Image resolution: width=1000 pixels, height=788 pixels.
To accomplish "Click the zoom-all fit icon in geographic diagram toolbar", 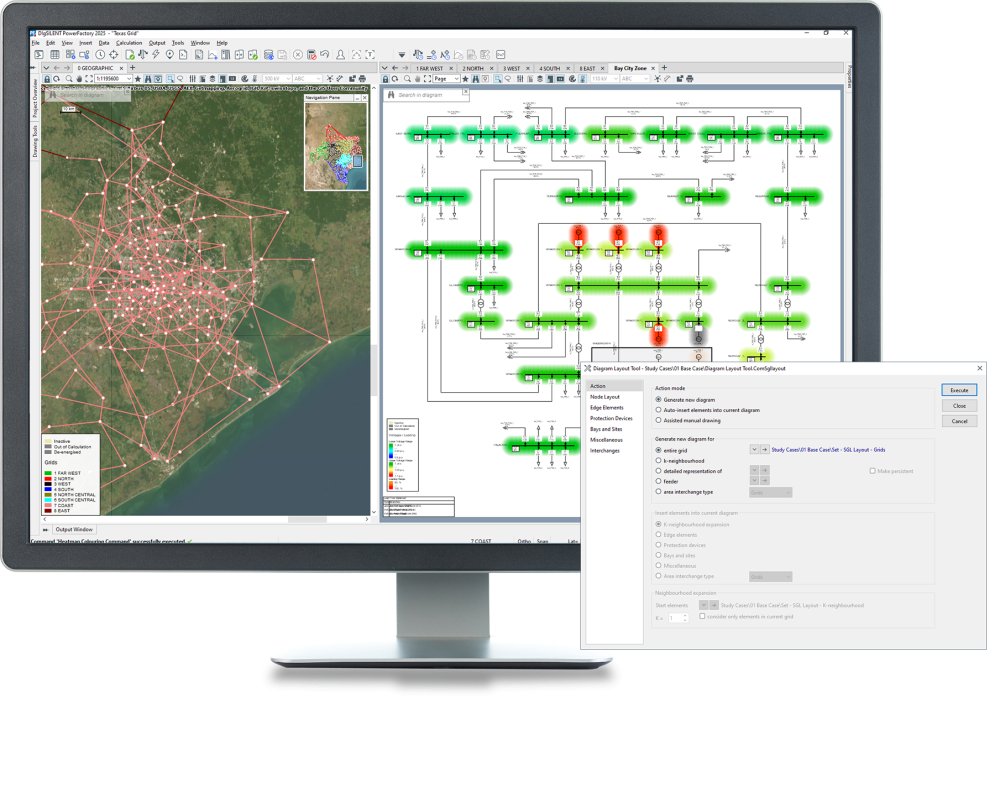I will point(89,79).
